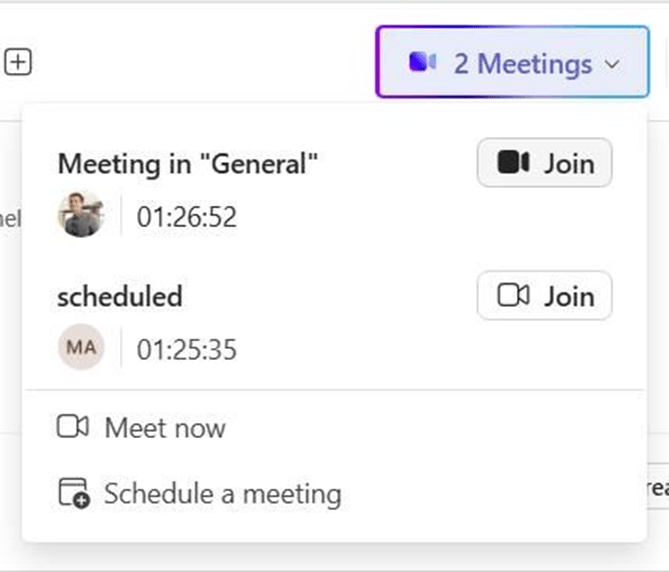The width and height of the screenshot is (669, 572).
Task: Click the partially visible "hel" text at left edge
Action: 9,219
